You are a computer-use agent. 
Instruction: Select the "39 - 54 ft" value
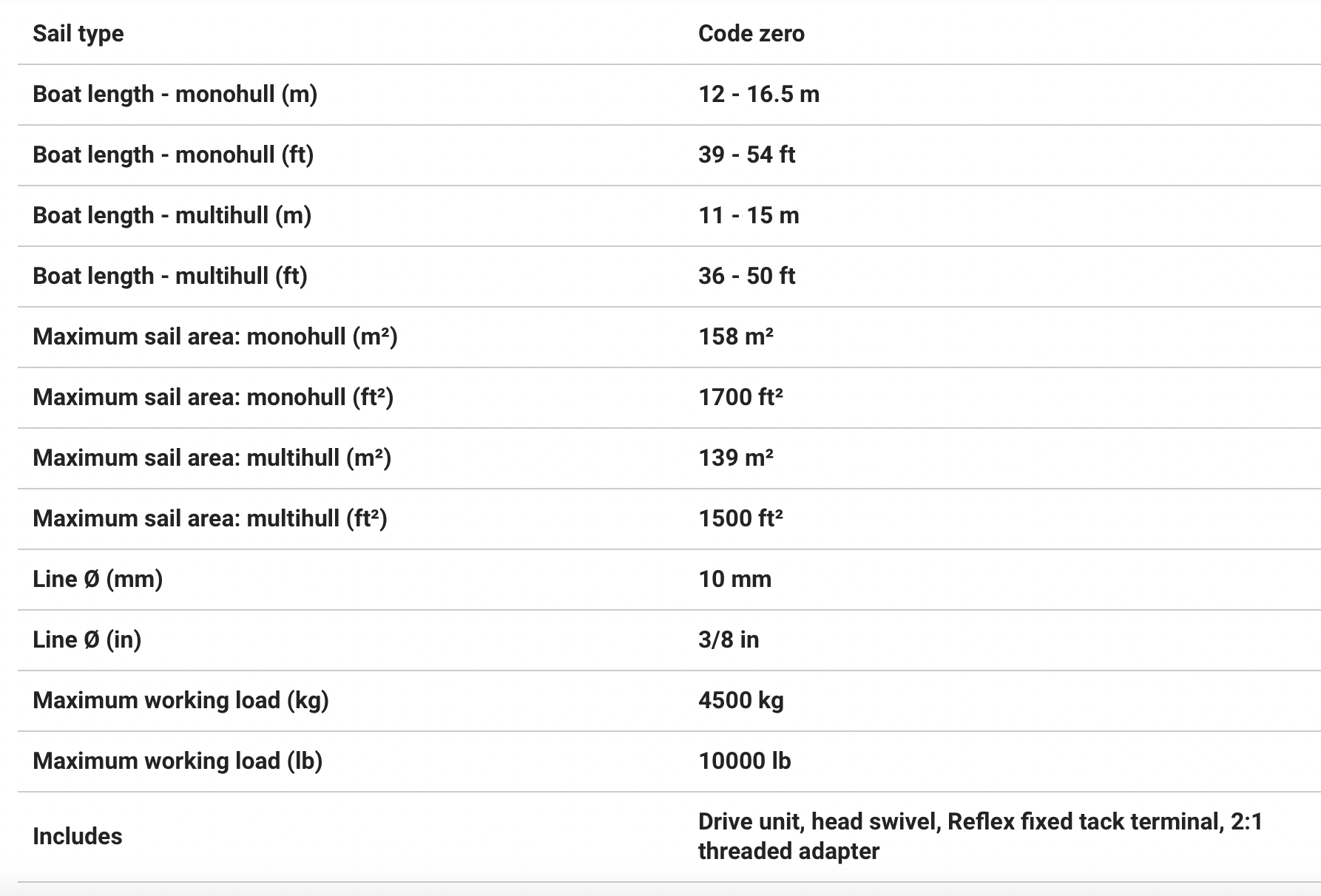(x=746, y=155)
